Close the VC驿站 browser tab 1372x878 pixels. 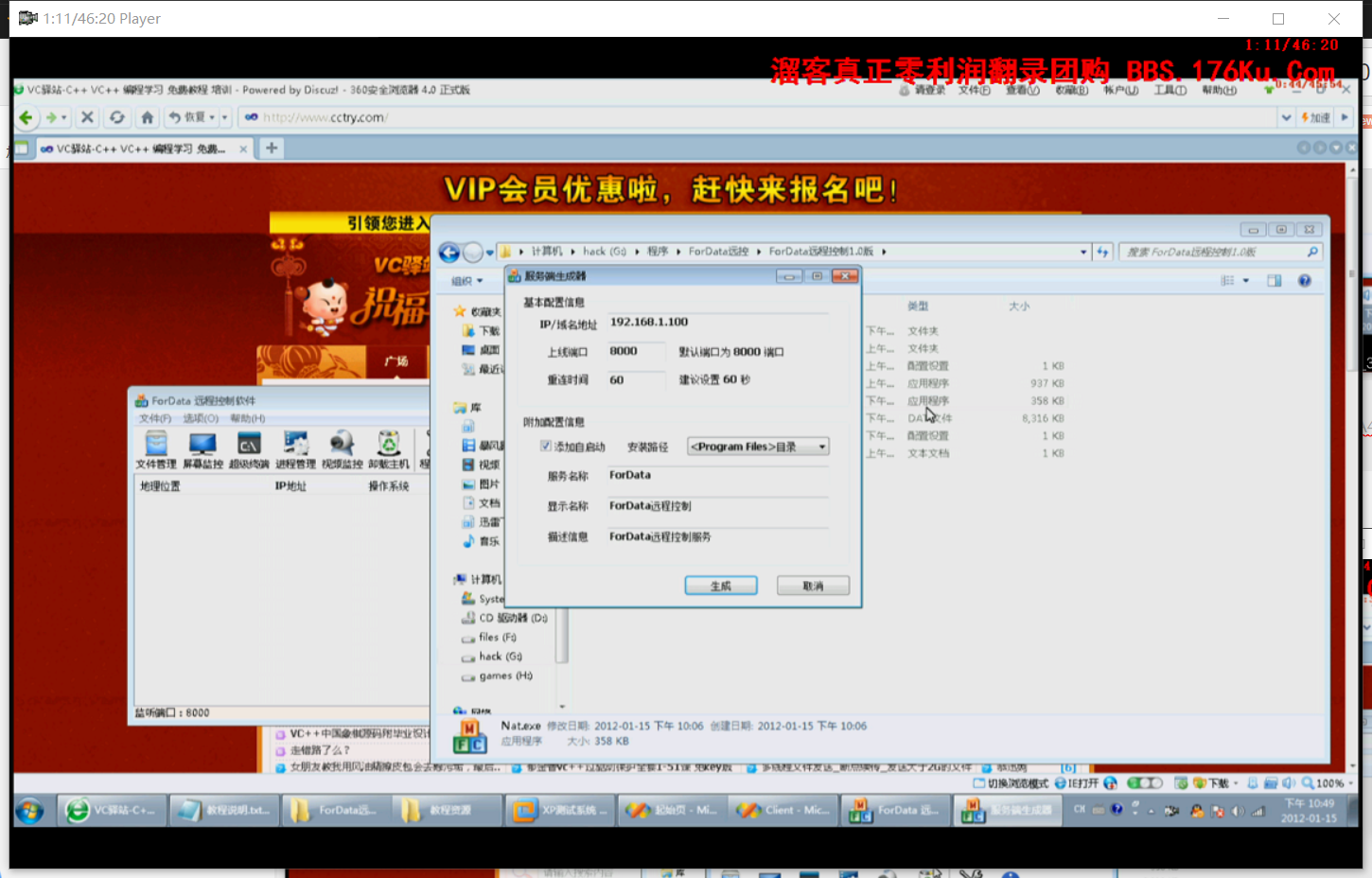[x=243, y=149]
